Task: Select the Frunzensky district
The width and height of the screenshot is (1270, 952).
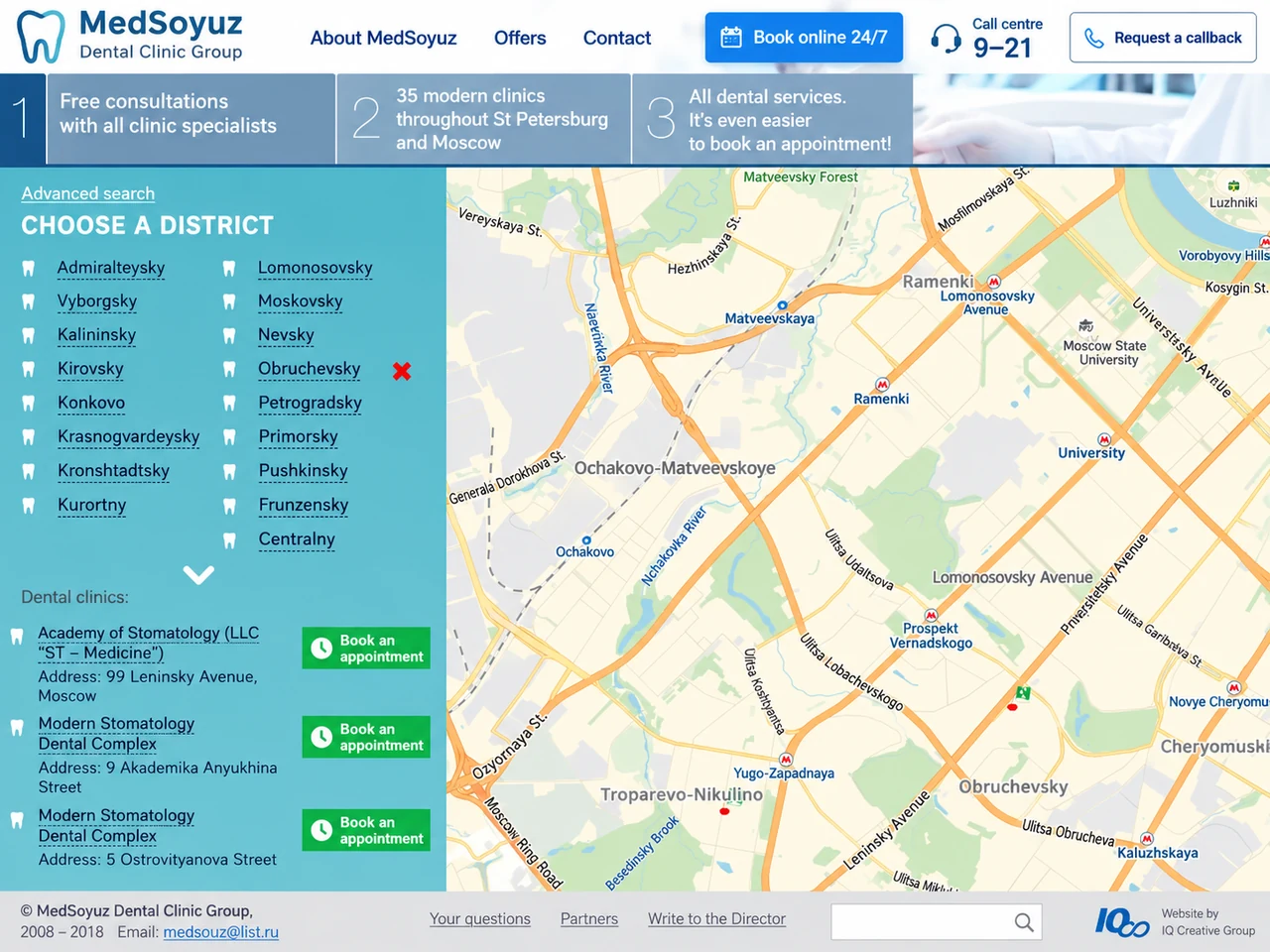Action: click(304, 505)
